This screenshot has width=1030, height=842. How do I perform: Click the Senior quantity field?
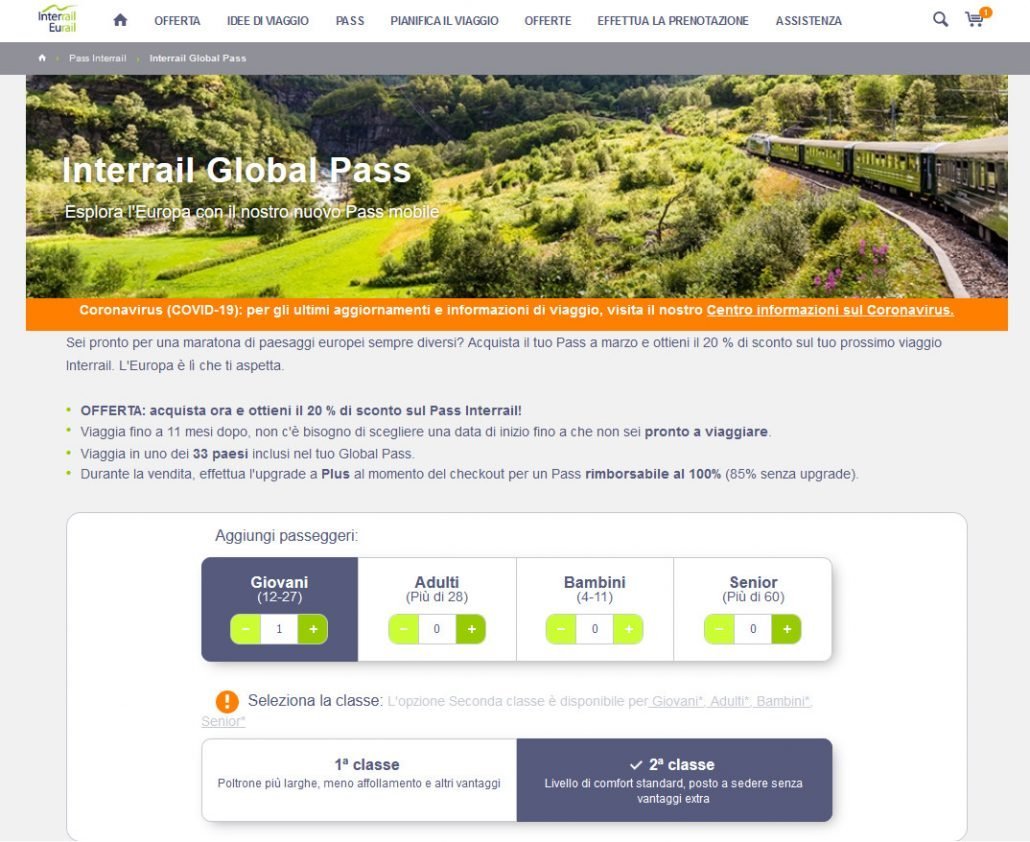tap(753, 629)
